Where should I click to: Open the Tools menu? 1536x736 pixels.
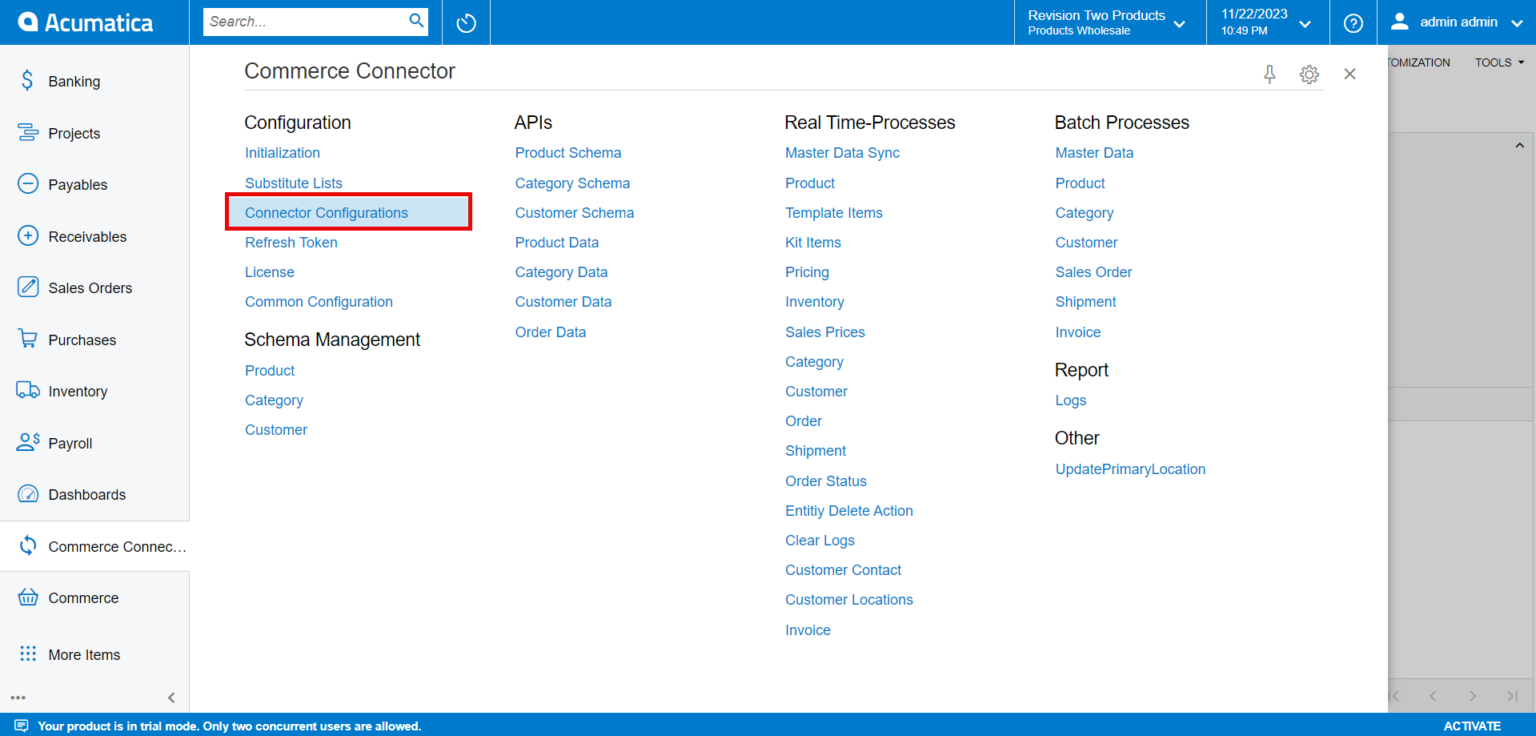1499,62
